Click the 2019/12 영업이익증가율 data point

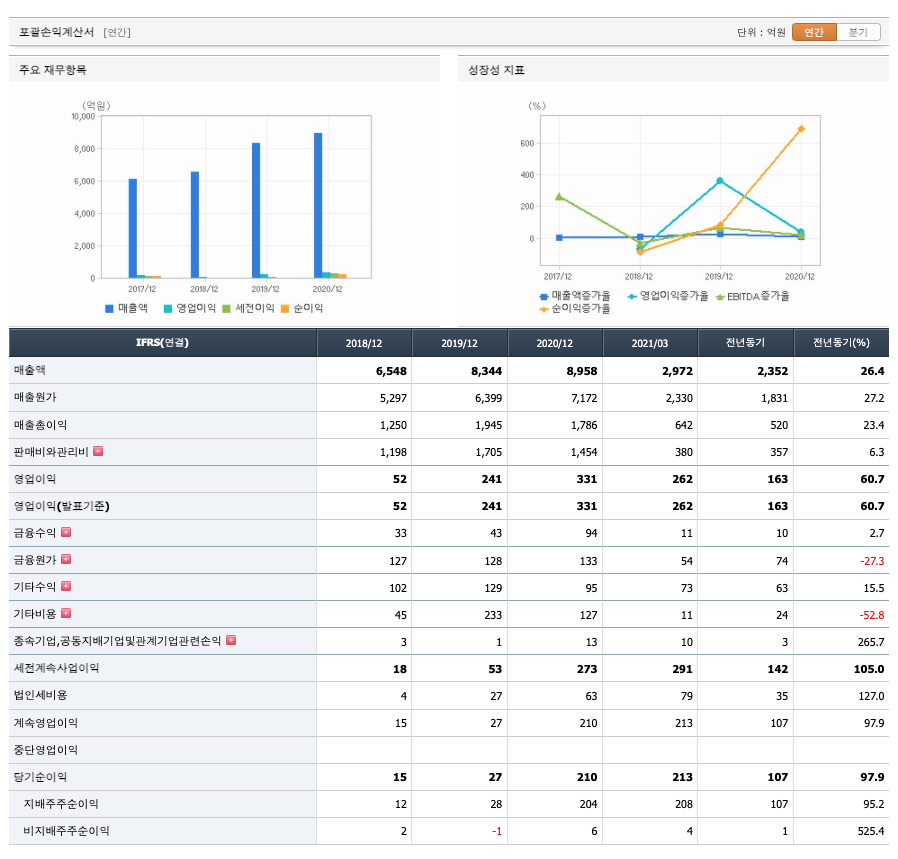tap(720, 180)
